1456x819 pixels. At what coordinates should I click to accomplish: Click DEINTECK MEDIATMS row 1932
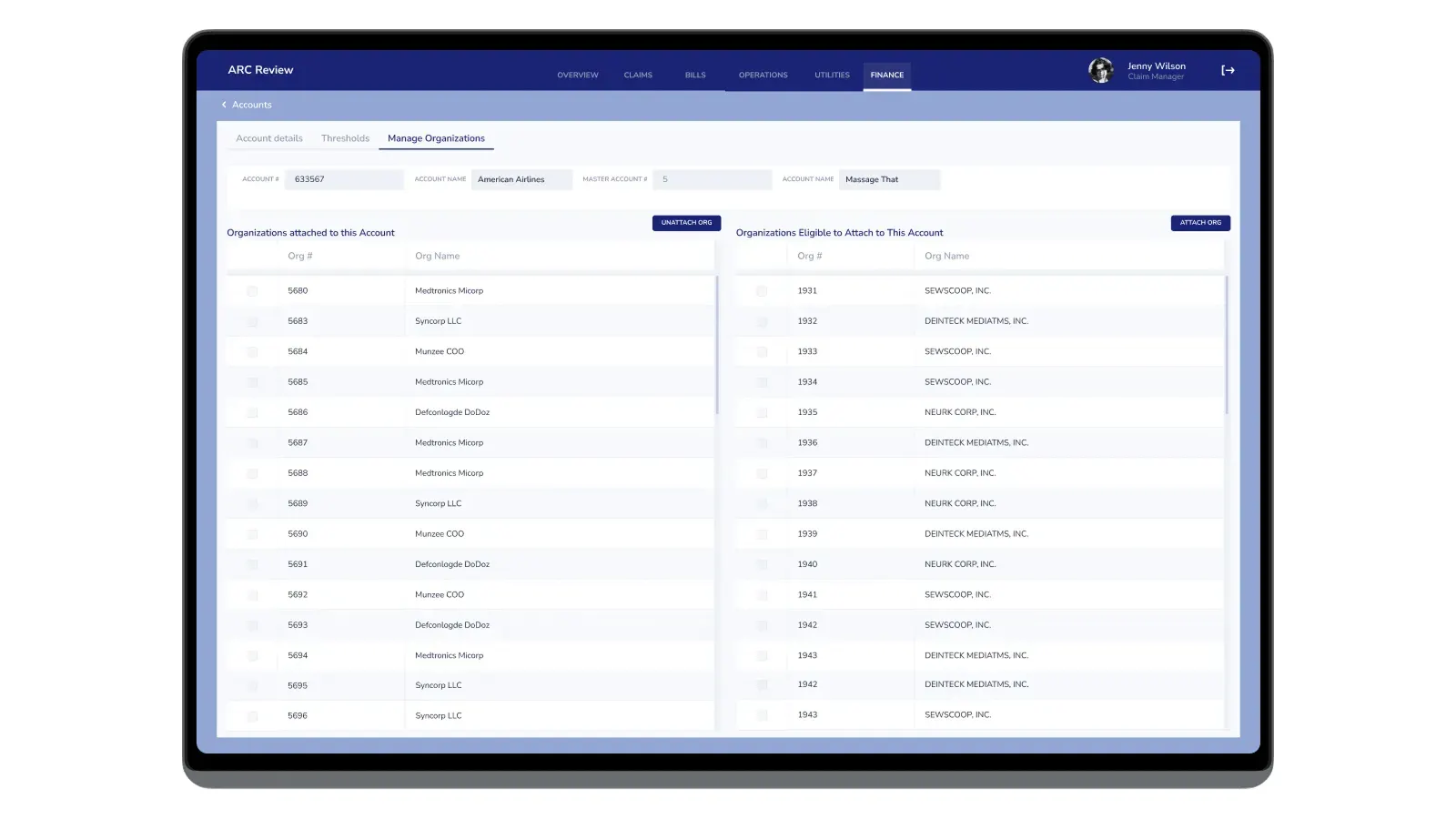(979, 321)
